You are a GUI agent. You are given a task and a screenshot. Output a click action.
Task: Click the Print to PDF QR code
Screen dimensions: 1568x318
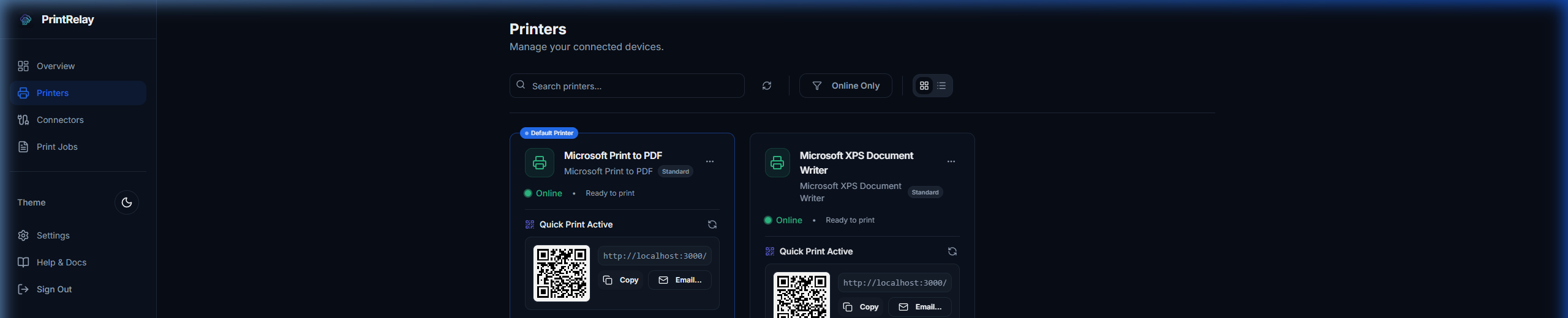562,273
